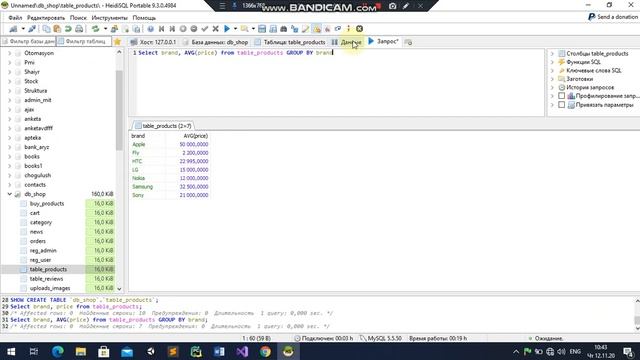Click the Send a donation link
The height and width of the screenshot is (360, 640).
point(613,17)
